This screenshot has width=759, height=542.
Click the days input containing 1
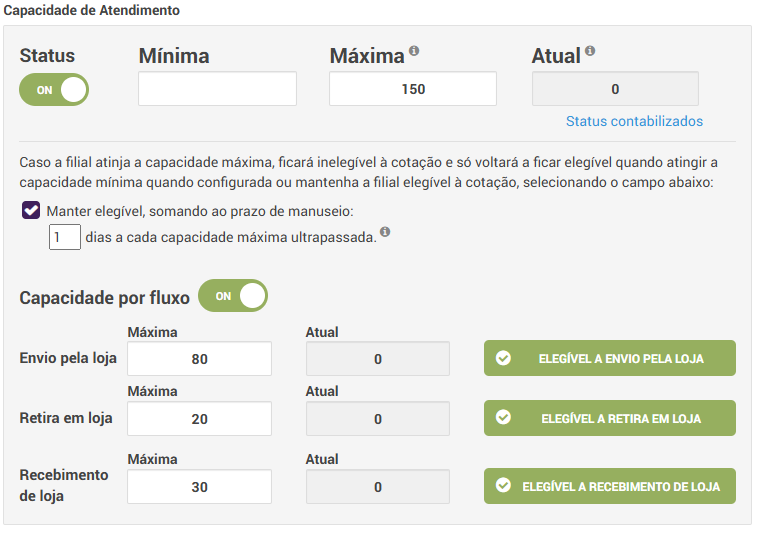(65, 238)
